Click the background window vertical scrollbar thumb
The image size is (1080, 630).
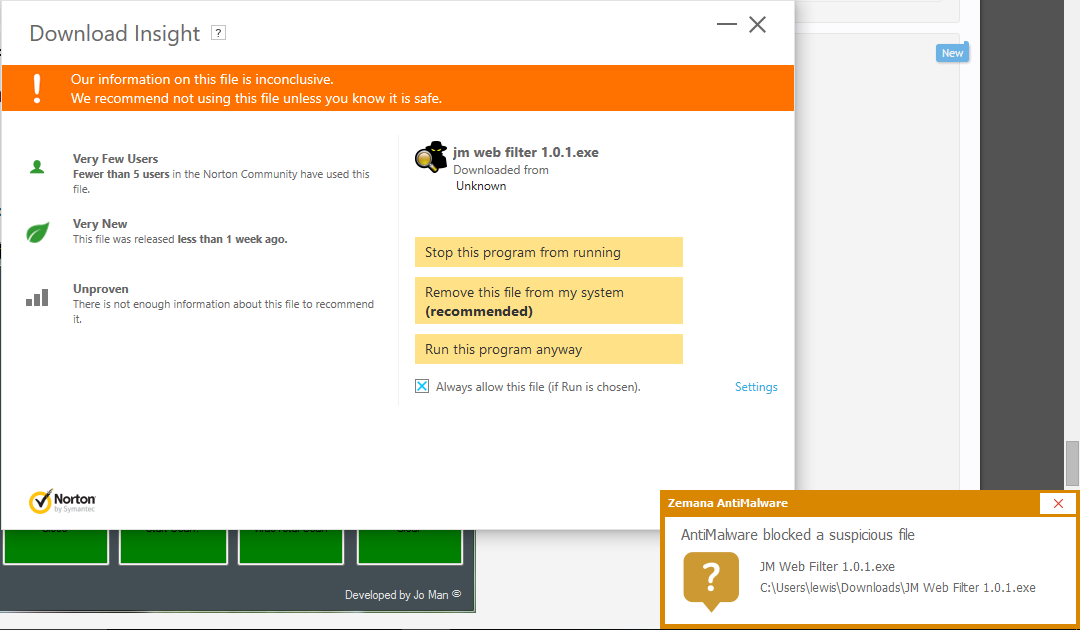click(x=1072, y=463)
